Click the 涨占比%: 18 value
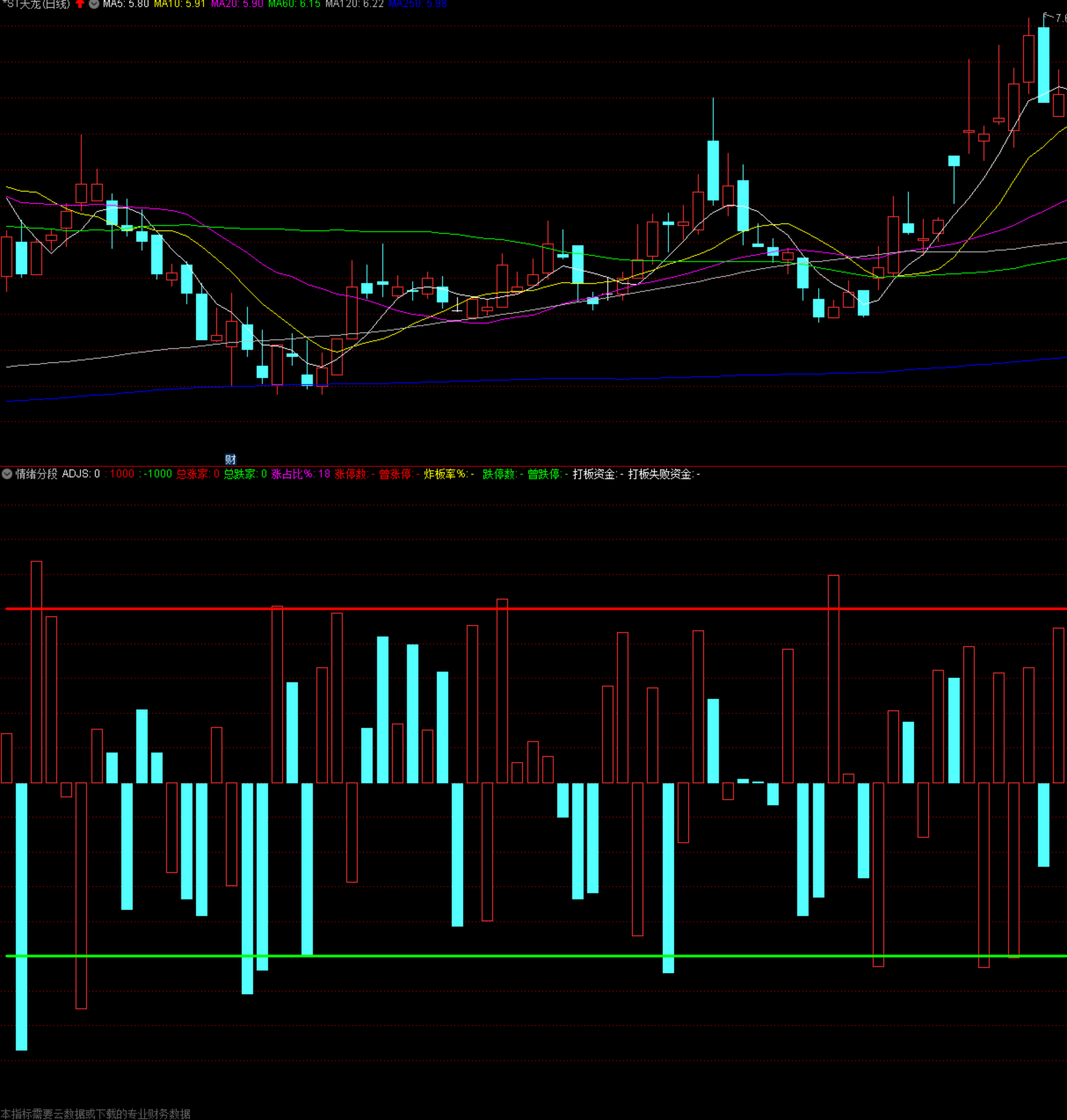This screenshot has height=1120, width=1067. [301, 474]
